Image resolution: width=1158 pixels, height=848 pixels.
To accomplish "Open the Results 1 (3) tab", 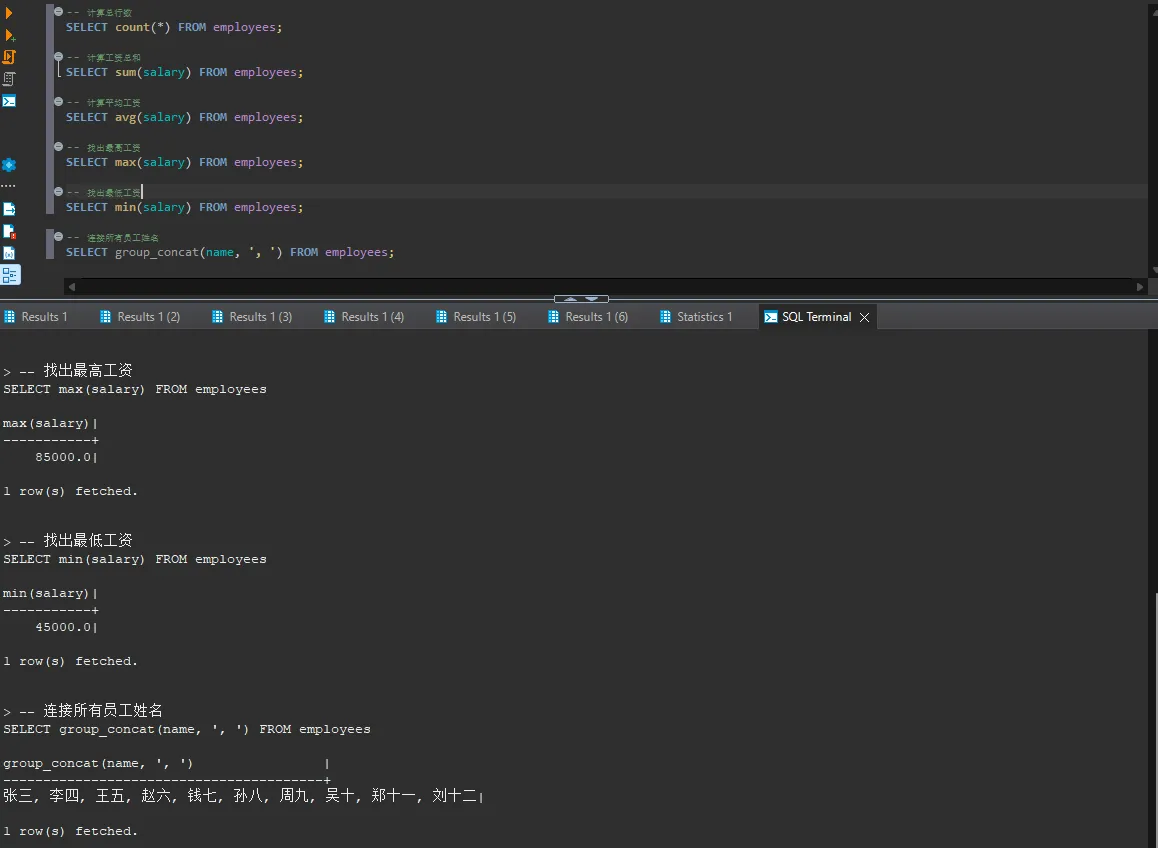I will click(x=253, y=317).
